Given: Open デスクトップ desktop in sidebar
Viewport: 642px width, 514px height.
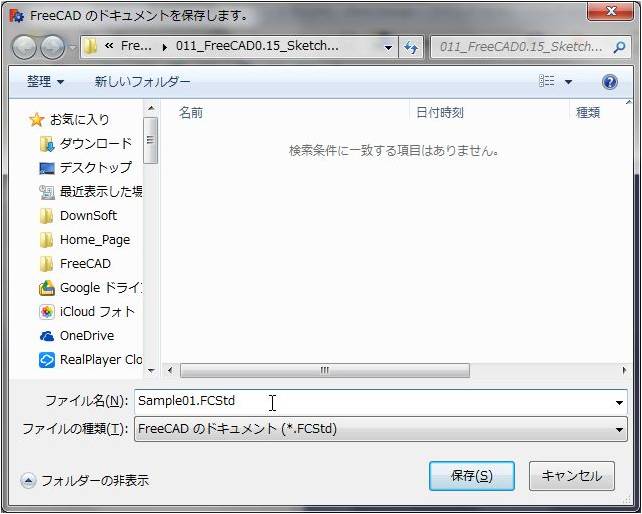Looking at the screenshot, I should tap(96, 168).
